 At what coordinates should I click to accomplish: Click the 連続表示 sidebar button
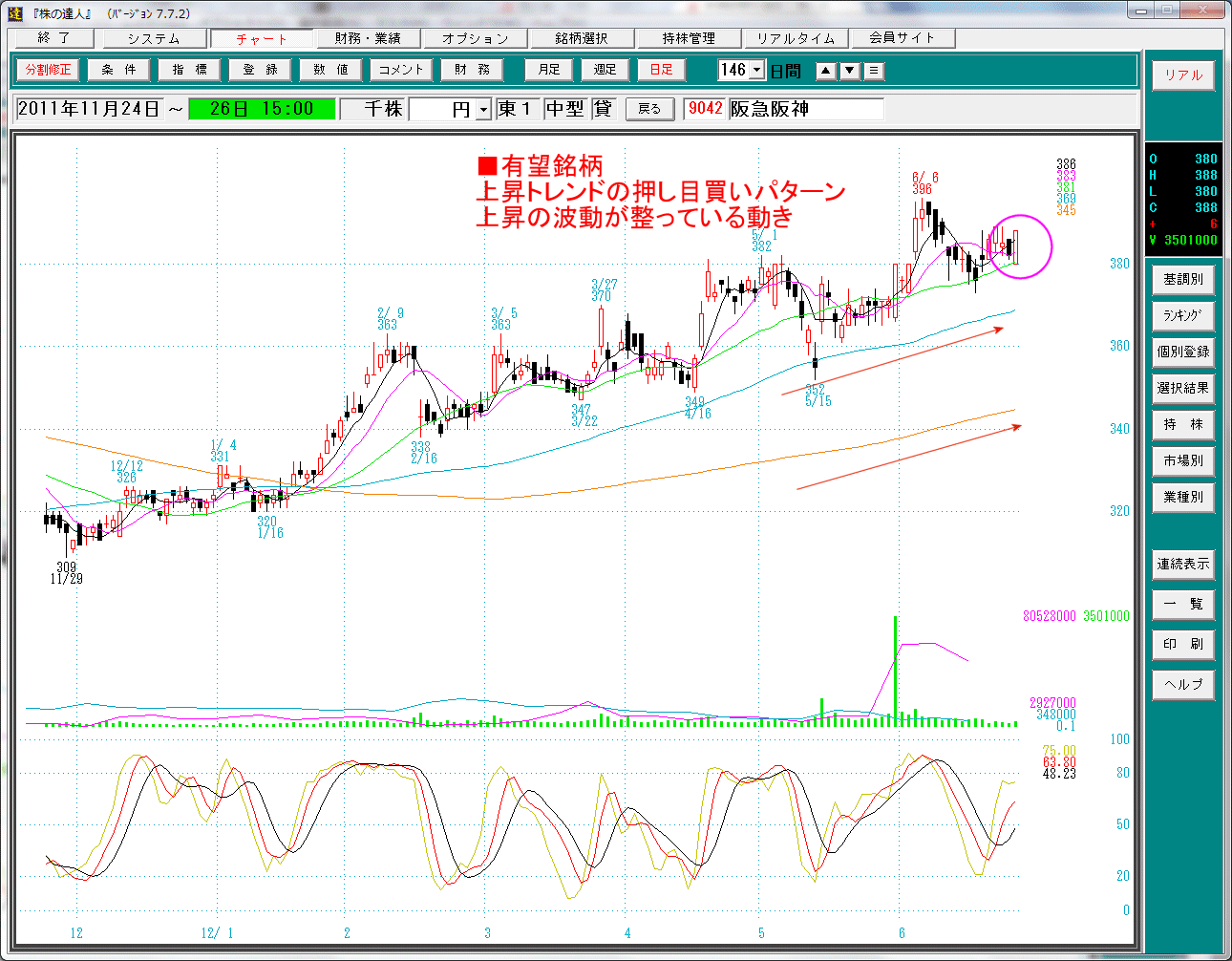tap(1183, 564)
